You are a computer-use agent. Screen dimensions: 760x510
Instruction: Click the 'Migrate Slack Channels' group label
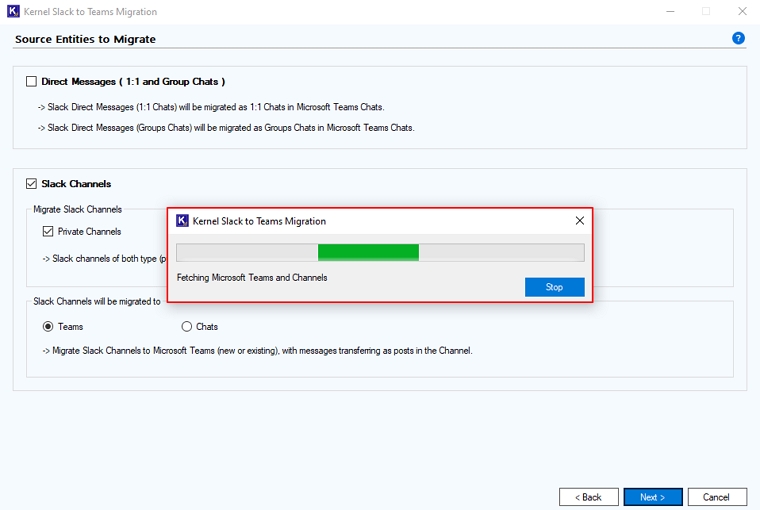pyautogui.click(x=78, y=209)
